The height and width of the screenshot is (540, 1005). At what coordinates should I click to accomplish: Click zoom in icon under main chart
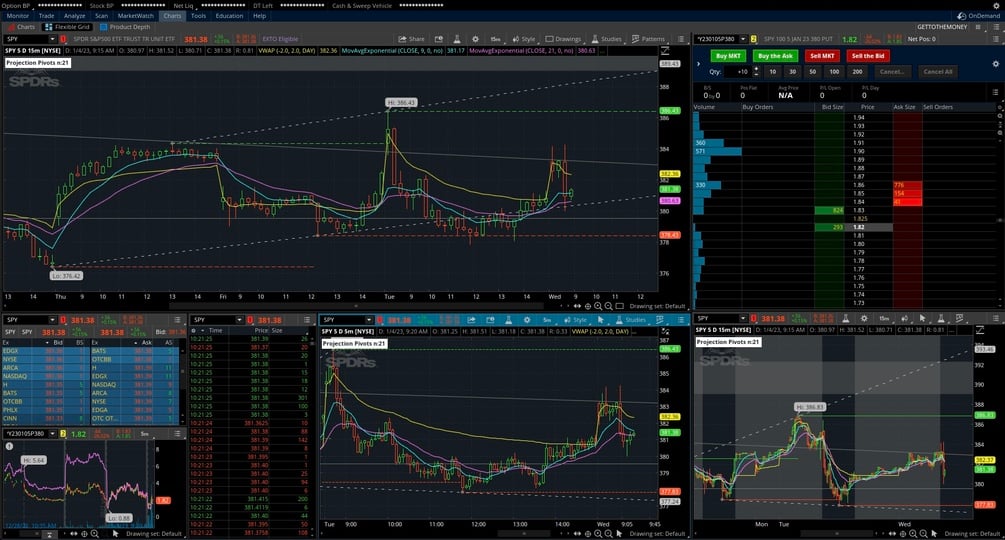[x=598, y=306]
